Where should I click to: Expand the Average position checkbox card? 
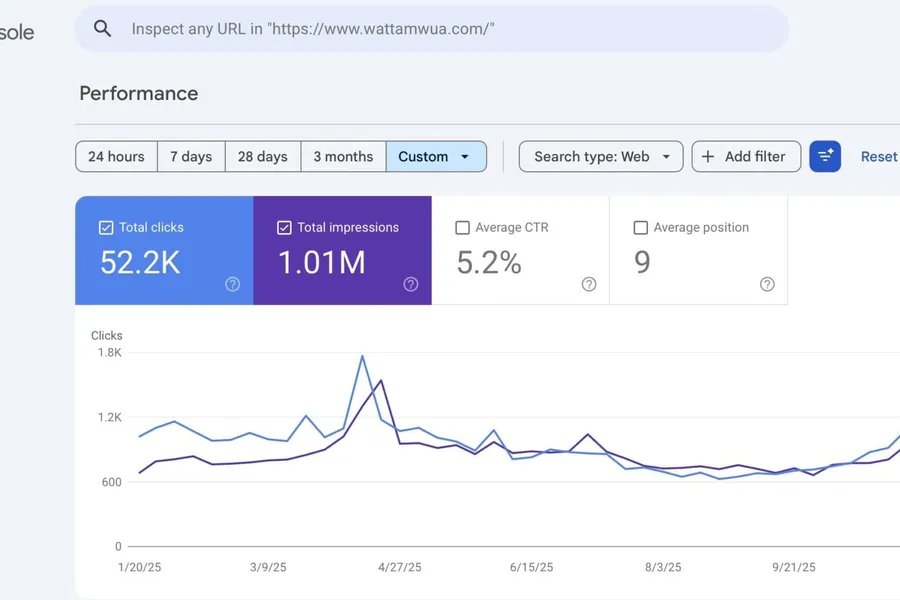click(x=640, y=227)
